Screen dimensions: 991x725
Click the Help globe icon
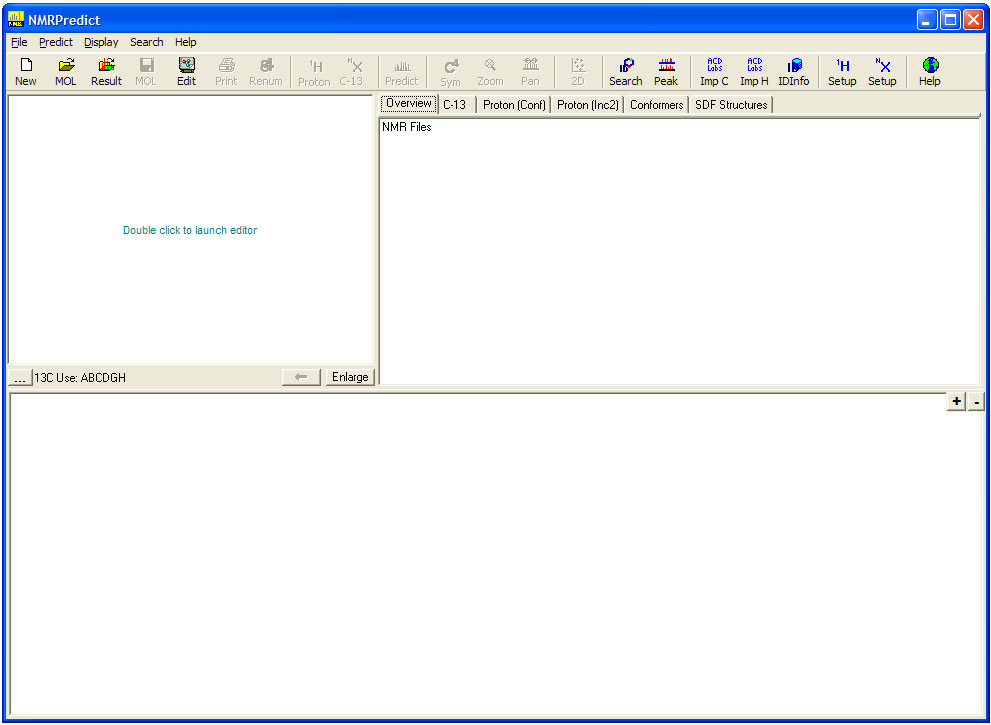[x=930, y=72]
